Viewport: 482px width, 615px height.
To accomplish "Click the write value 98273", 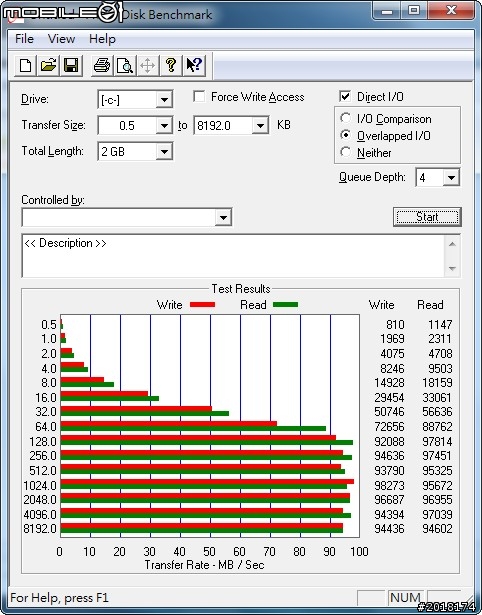I will pos(389,485).
